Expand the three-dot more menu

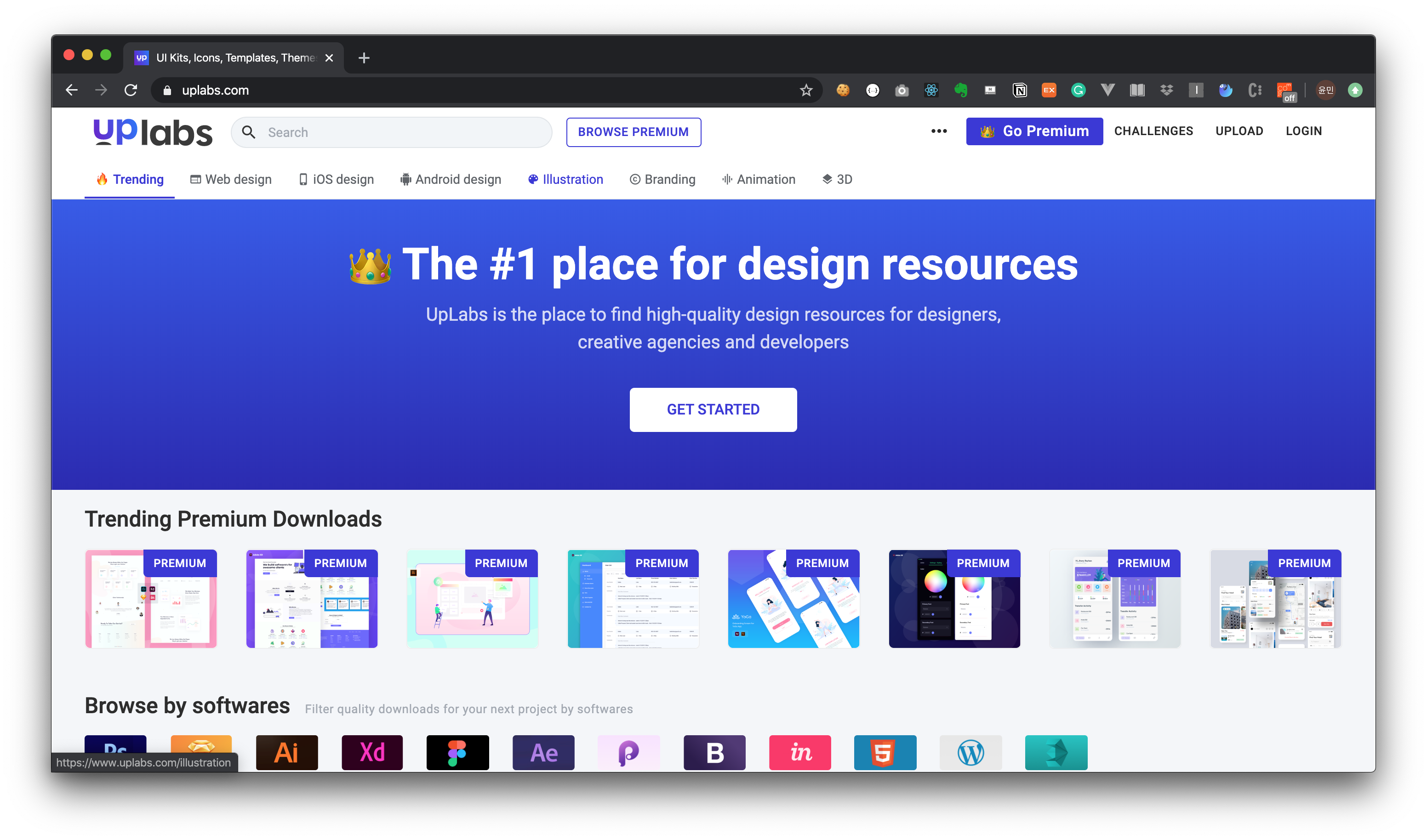pyautogui.click(x=938, y=131)
